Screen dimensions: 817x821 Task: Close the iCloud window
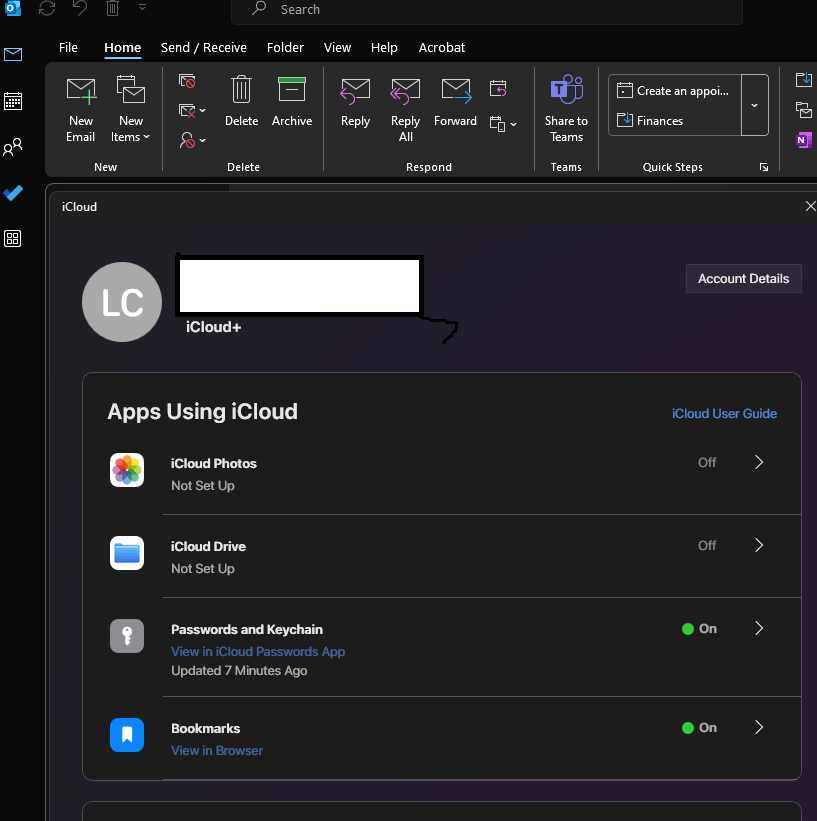pyautogui.click(x=810, y=206)
